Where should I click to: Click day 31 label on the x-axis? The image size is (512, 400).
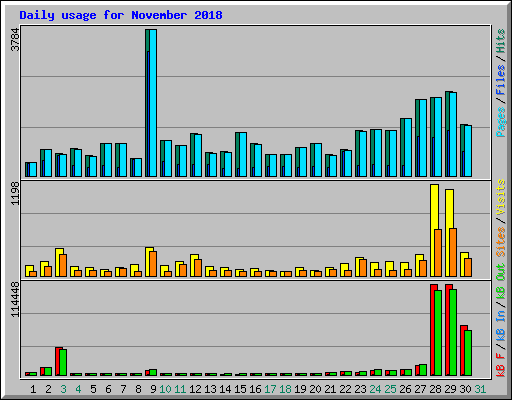(x=480, y=389)
